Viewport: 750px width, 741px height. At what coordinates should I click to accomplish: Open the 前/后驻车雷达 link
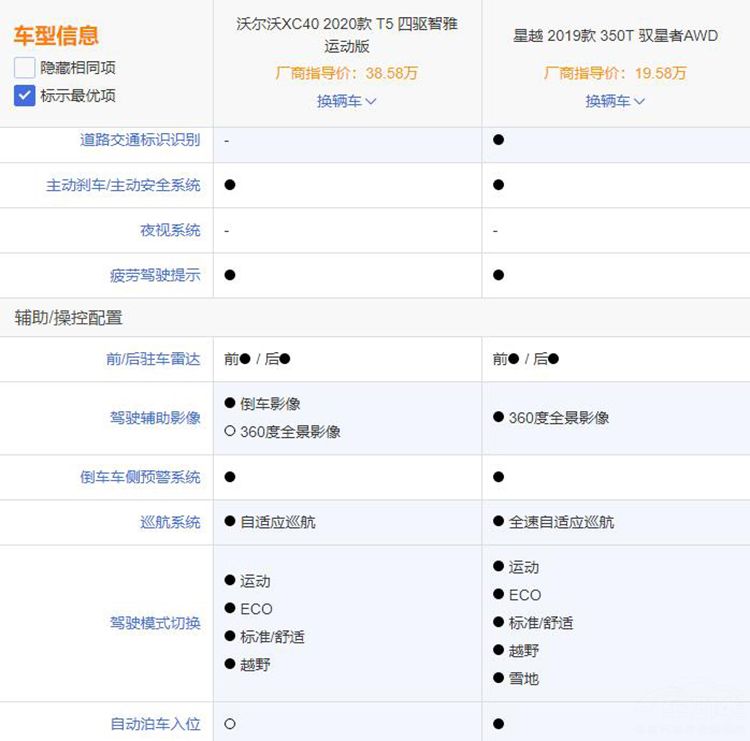(x=153, y=359)
